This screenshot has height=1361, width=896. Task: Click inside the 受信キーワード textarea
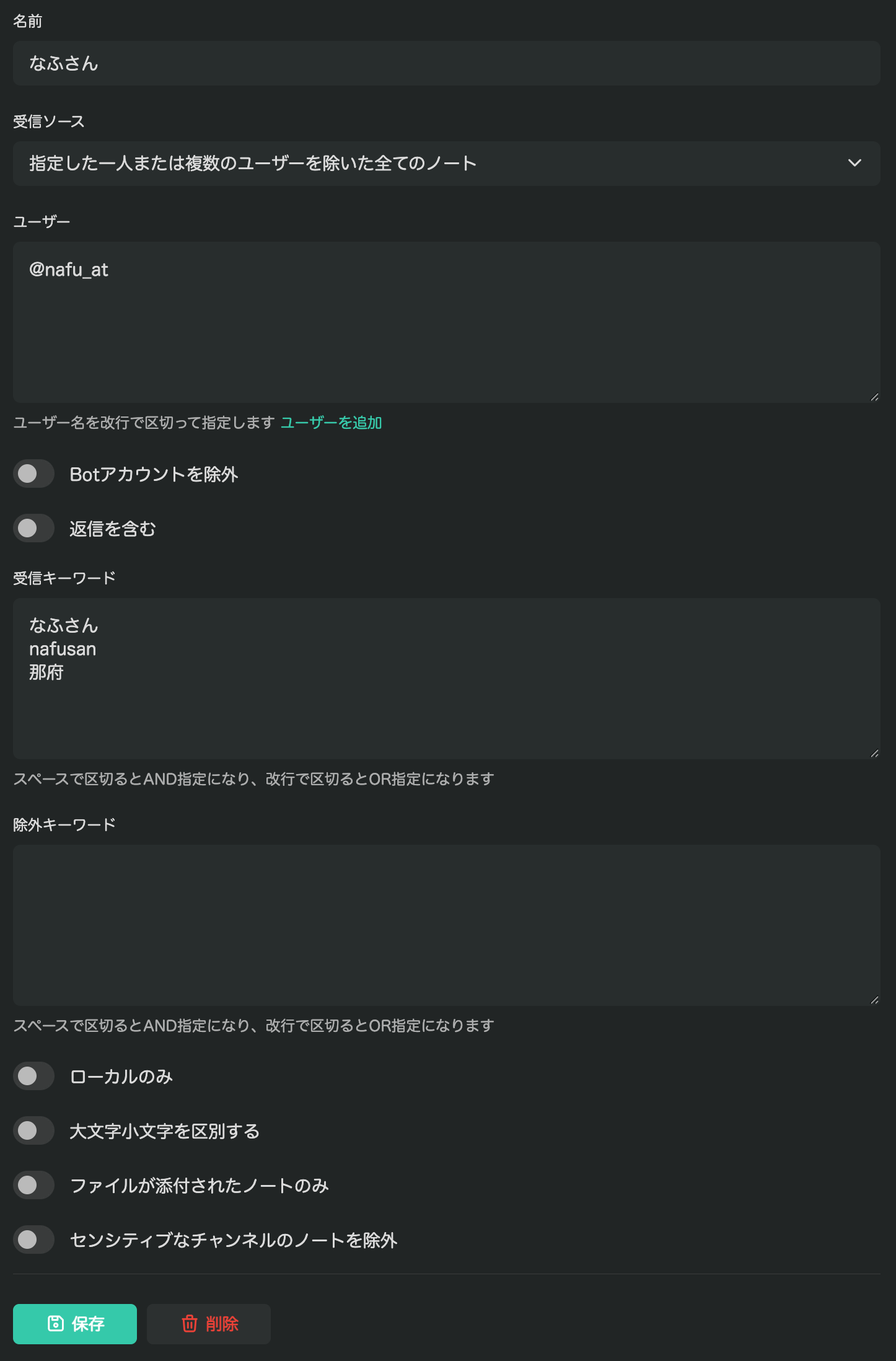pos(446,679)
